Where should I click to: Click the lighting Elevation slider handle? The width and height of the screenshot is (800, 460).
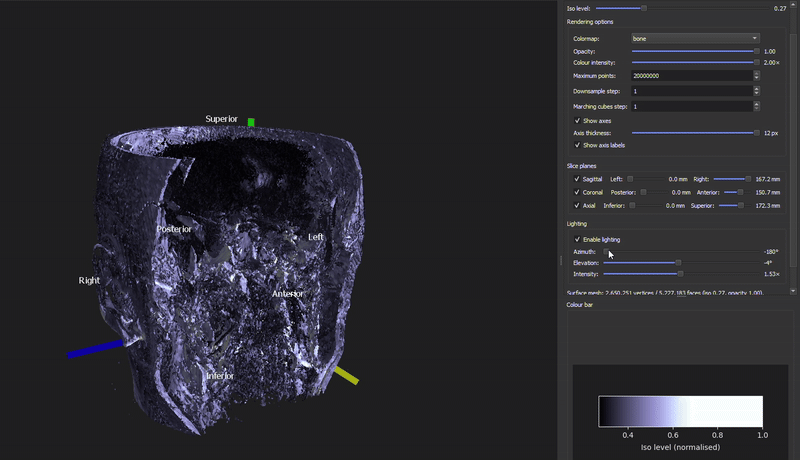678,263
